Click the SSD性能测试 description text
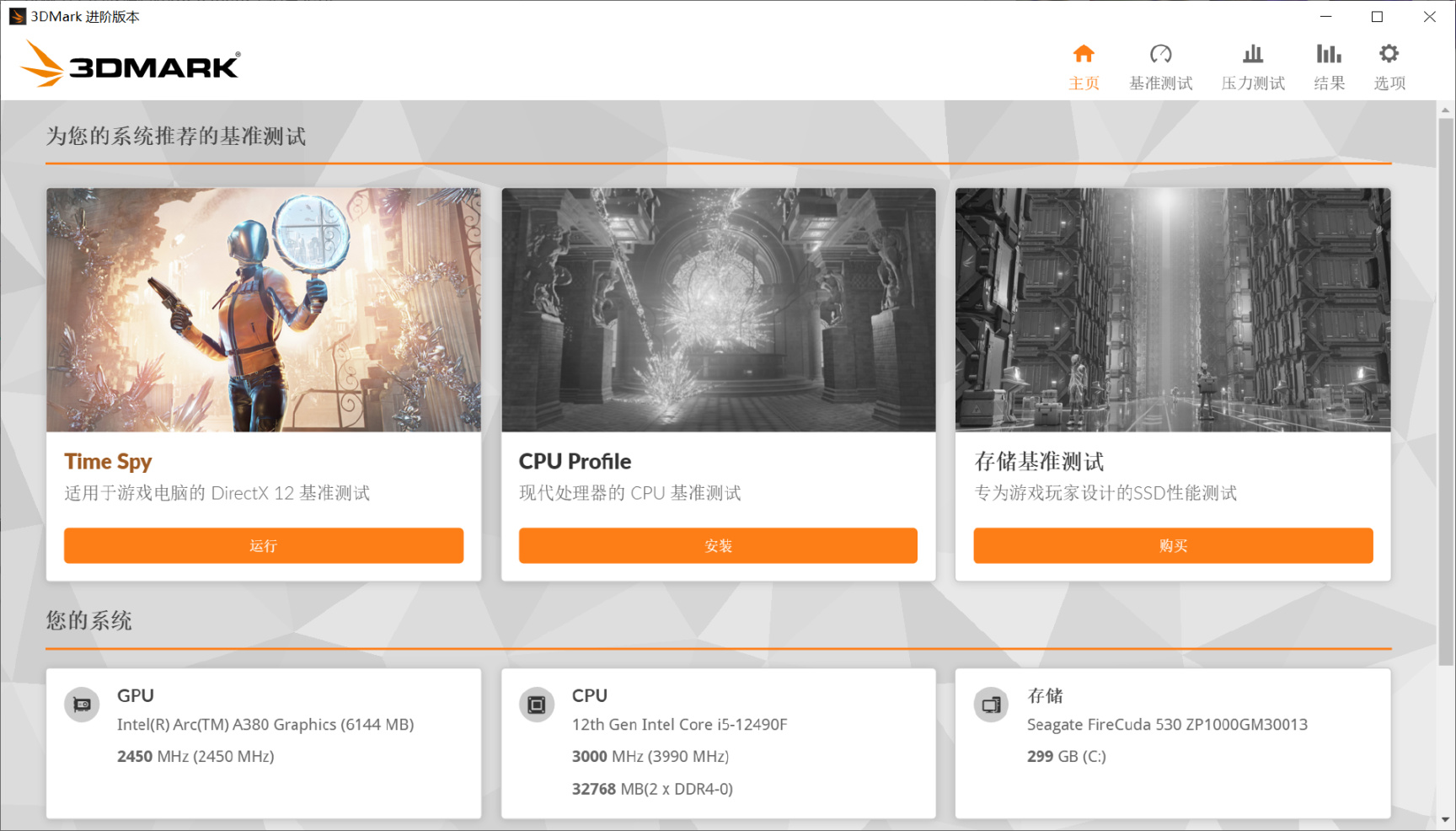This screenshot has height=831, width=1456. point(1105,493)
